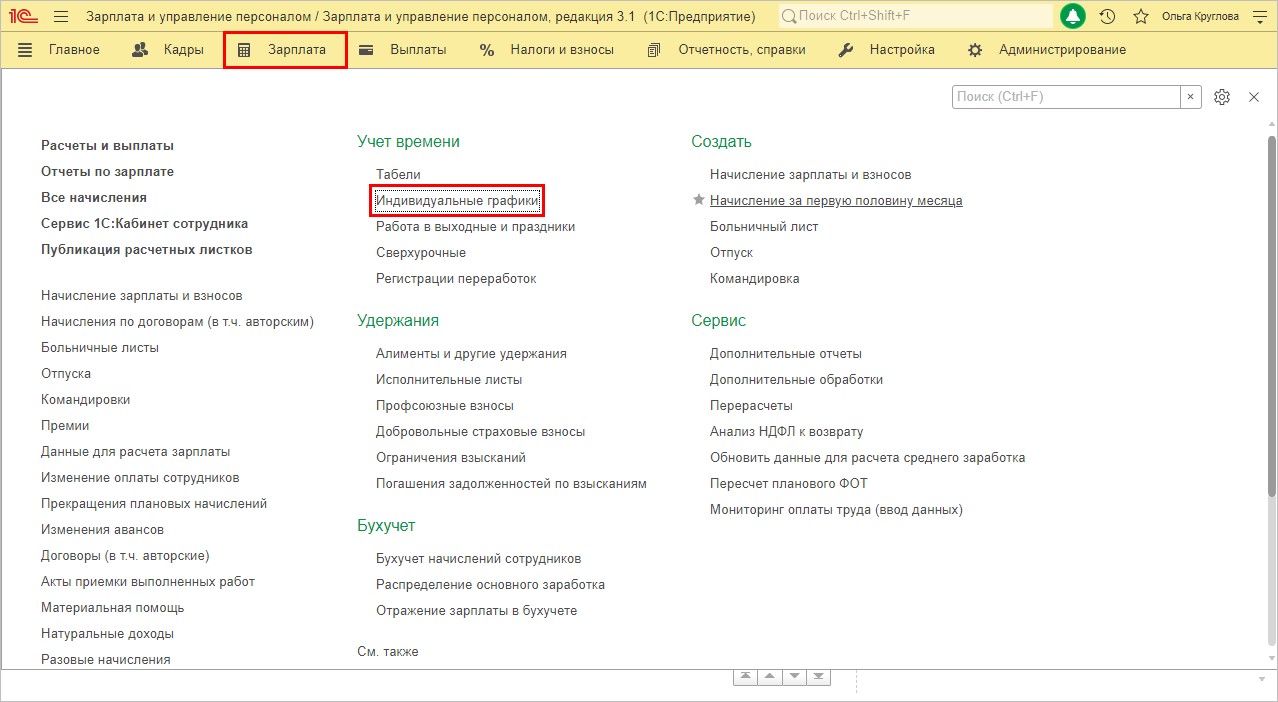Image resolution: width=1278 pixels, height=702 pixels.
Task: Create Отпуск document
Action: pos(731,252)
